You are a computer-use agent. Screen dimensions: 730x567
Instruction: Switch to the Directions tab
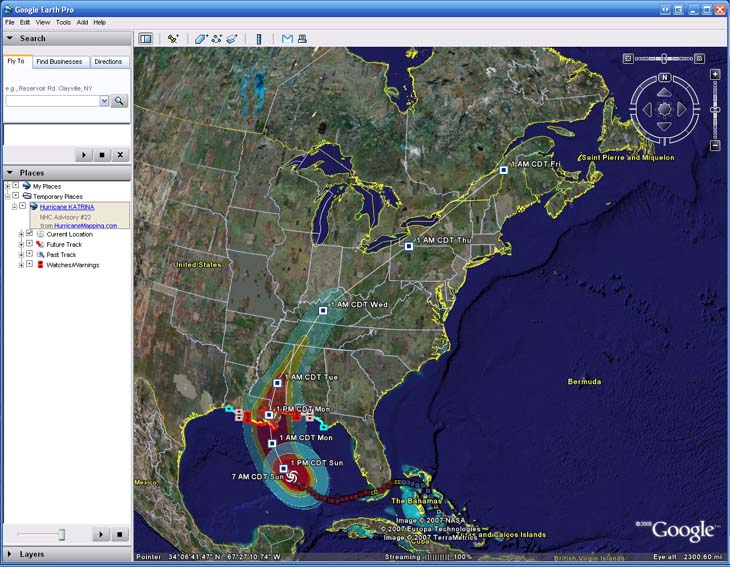(108, 61)
